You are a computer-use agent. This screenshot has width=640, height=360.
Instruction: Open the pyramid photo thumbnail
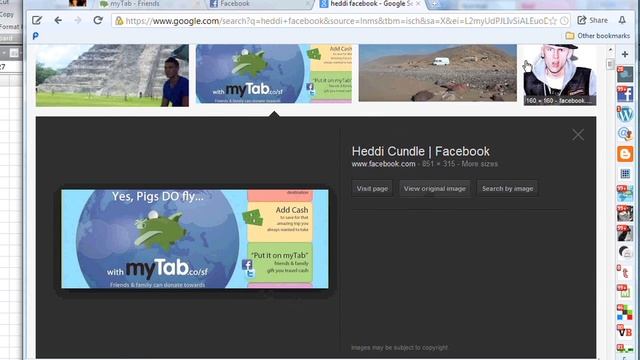[x=112, y=75]
